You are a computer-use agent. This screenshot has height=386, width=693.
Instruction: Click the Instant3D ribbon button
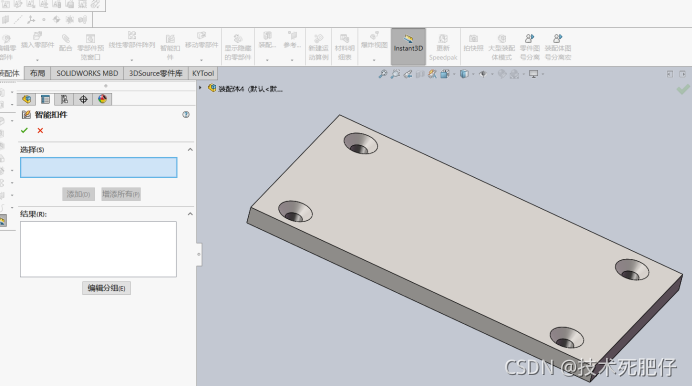tap(408, 46)
